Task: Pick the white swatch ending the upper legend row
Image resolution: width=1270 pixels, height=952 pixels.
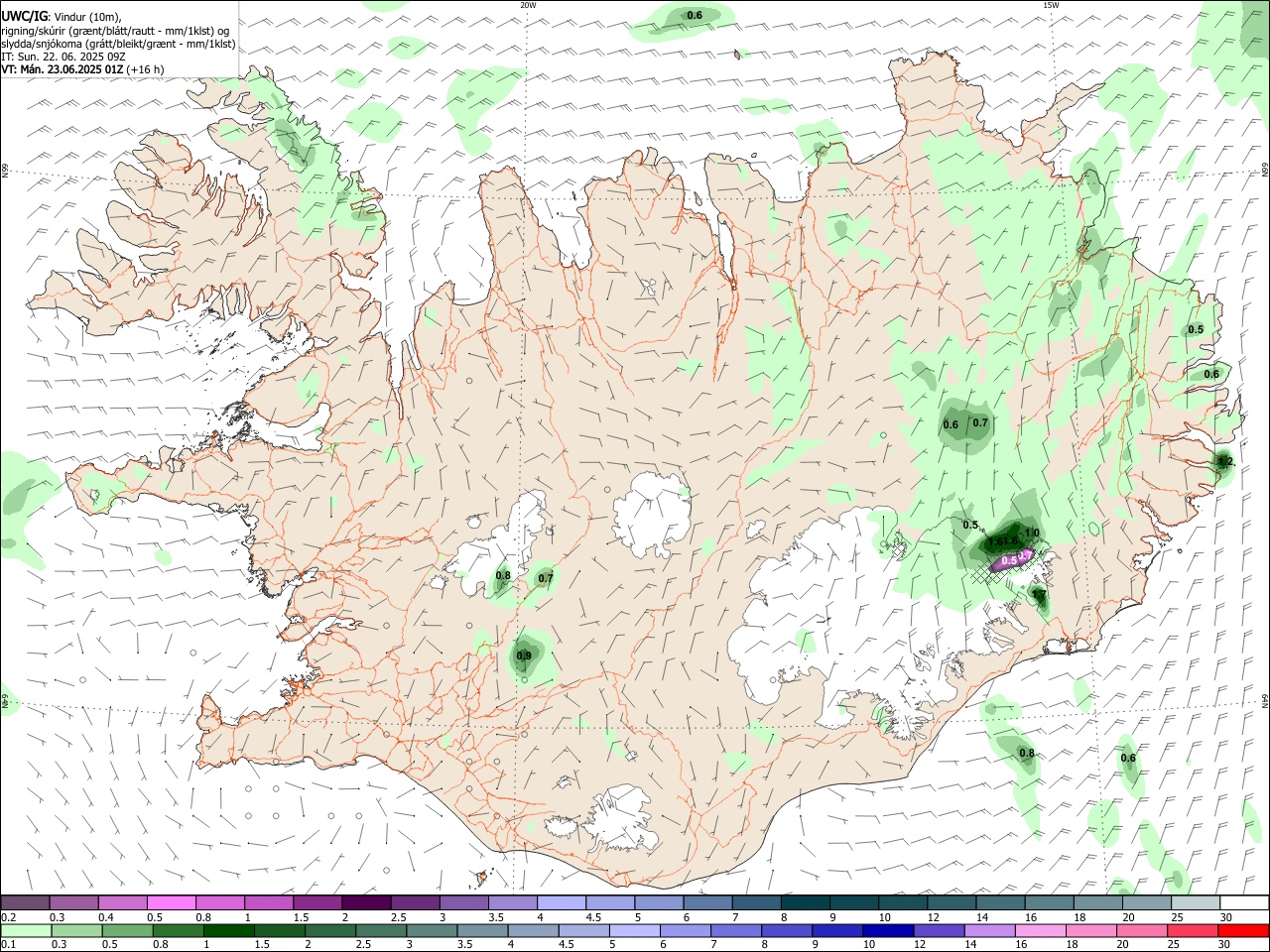Action: pos(1244,902)
